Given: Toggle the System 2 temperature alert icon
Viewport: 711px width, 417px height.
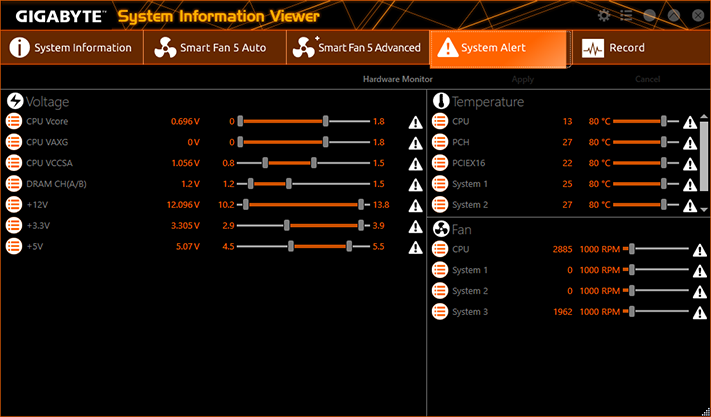Looking at the screenshot, I should coord(690,206).
